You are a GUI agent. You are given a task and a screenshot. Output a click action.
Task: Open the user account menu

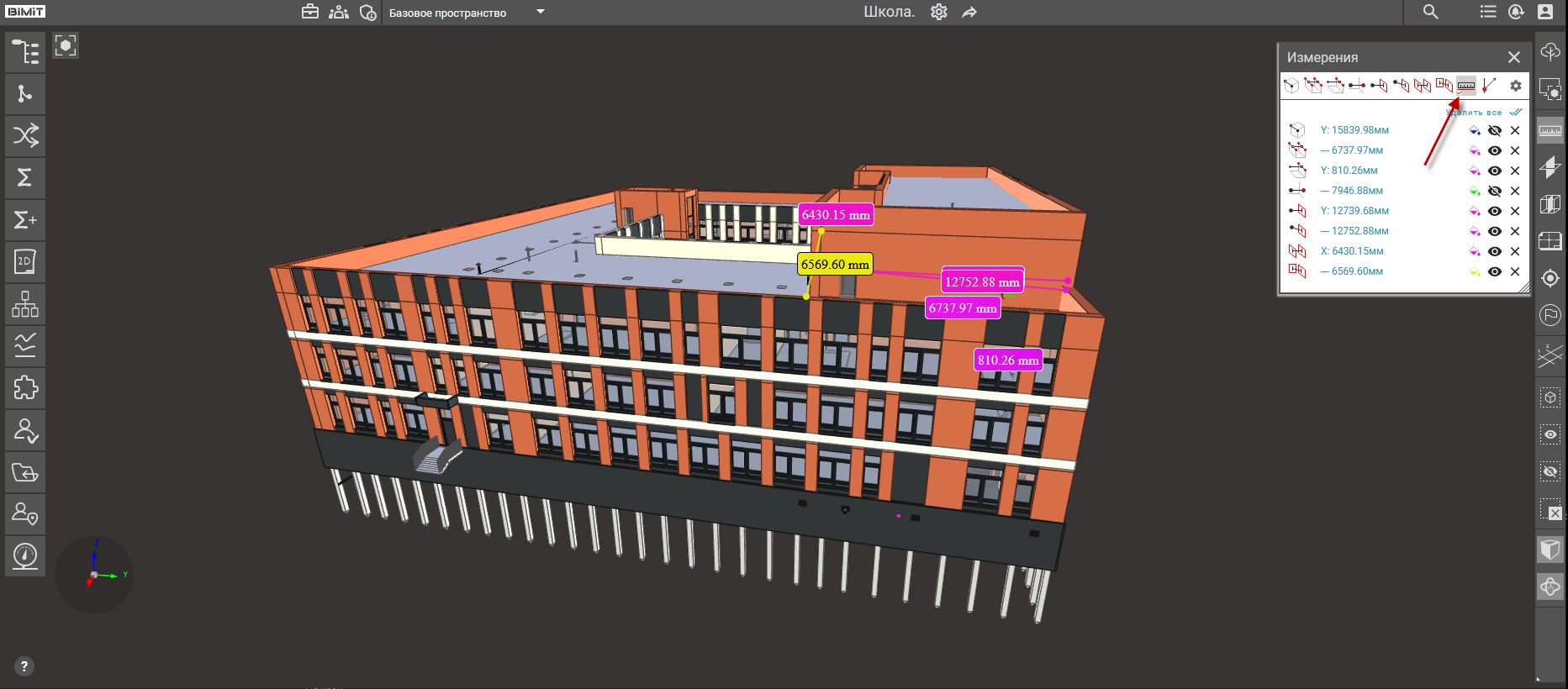pos(1545,12)
